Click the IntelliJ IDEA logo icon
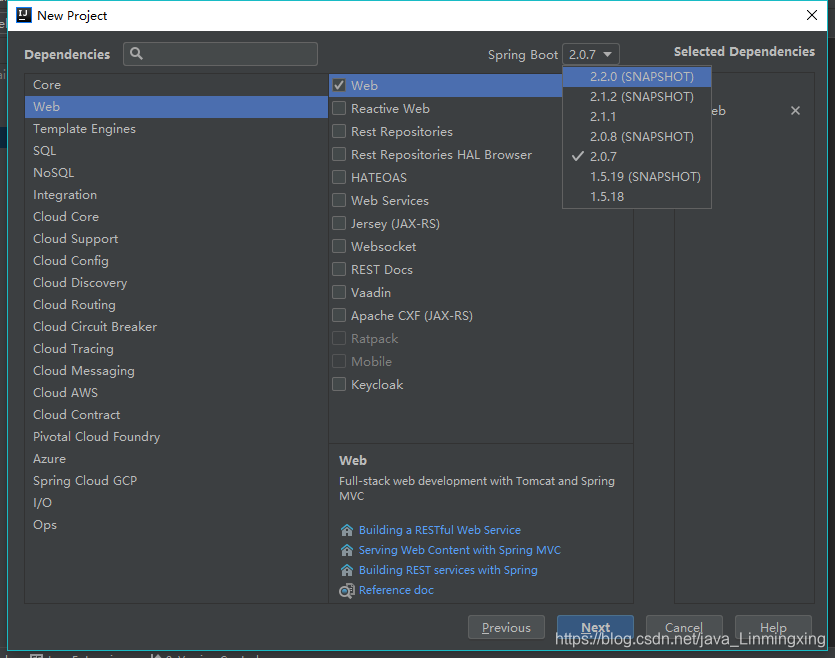Image resolution: width=835 pixels, height=658 pixels. coord(23,15)
